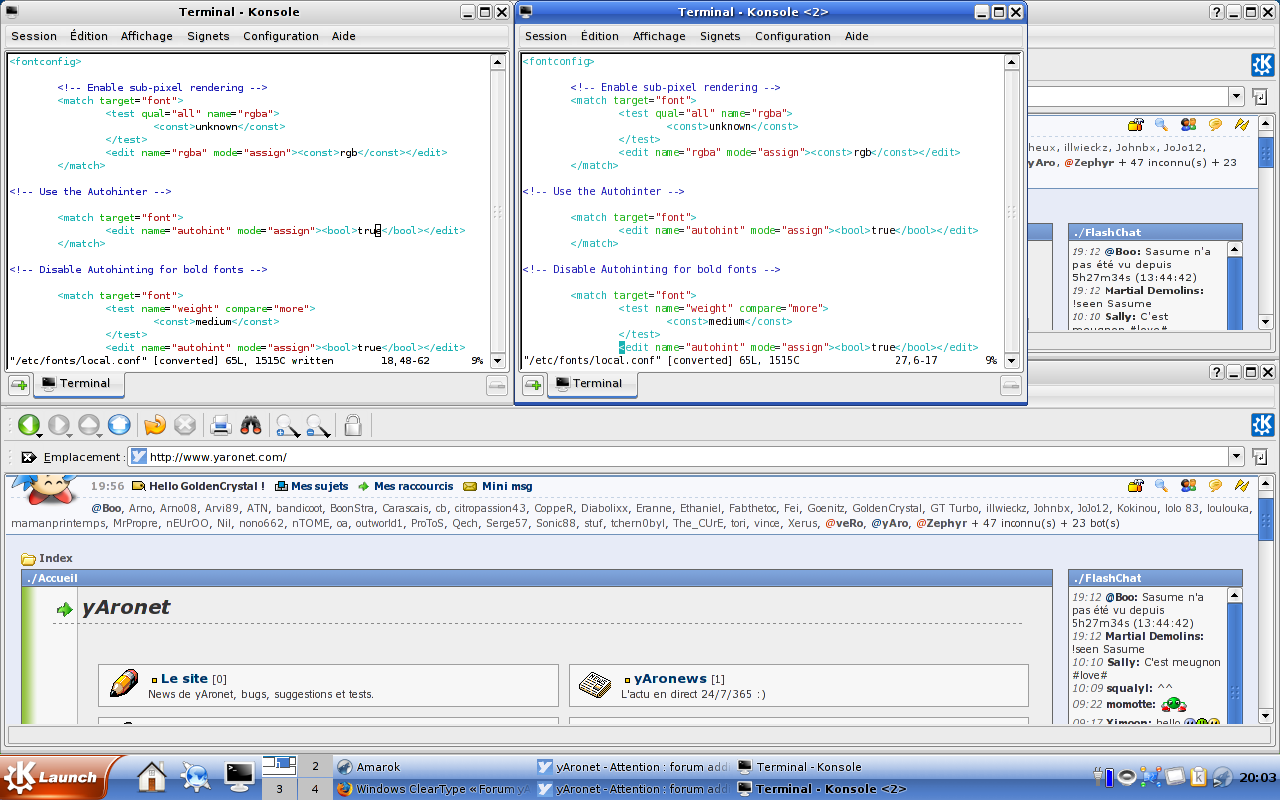
Task: Click user name Zephyr in lower yAronet member list
Action: coord(945,522)
